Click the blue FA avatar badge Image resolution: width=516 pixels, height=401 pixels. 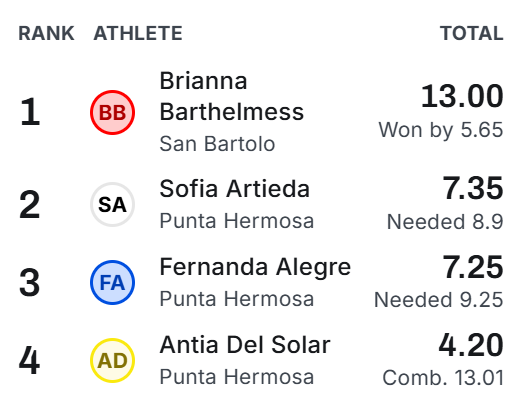pyautogui.click(x=112, y=282)
